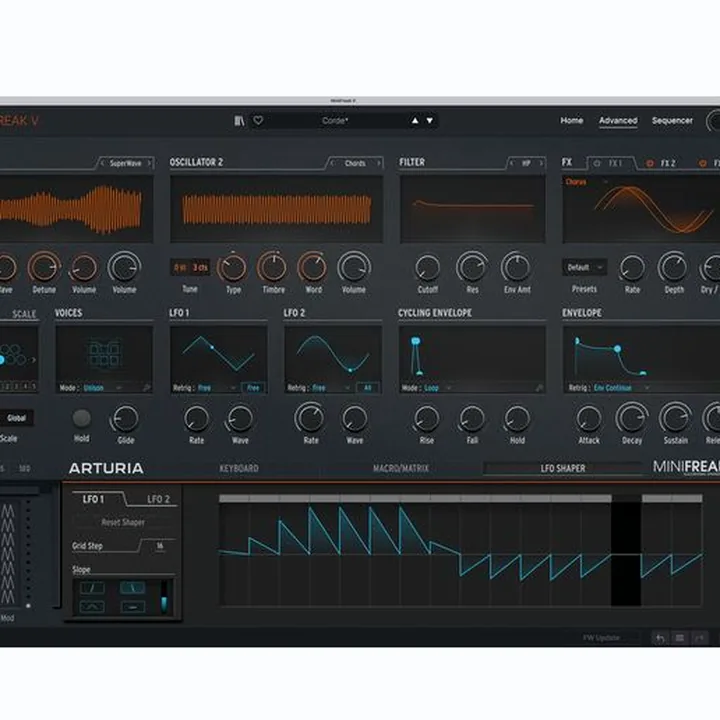Open the Chorus effect type dropdown
The width and height of the screenshot is (720, 720).
point(587,182)
